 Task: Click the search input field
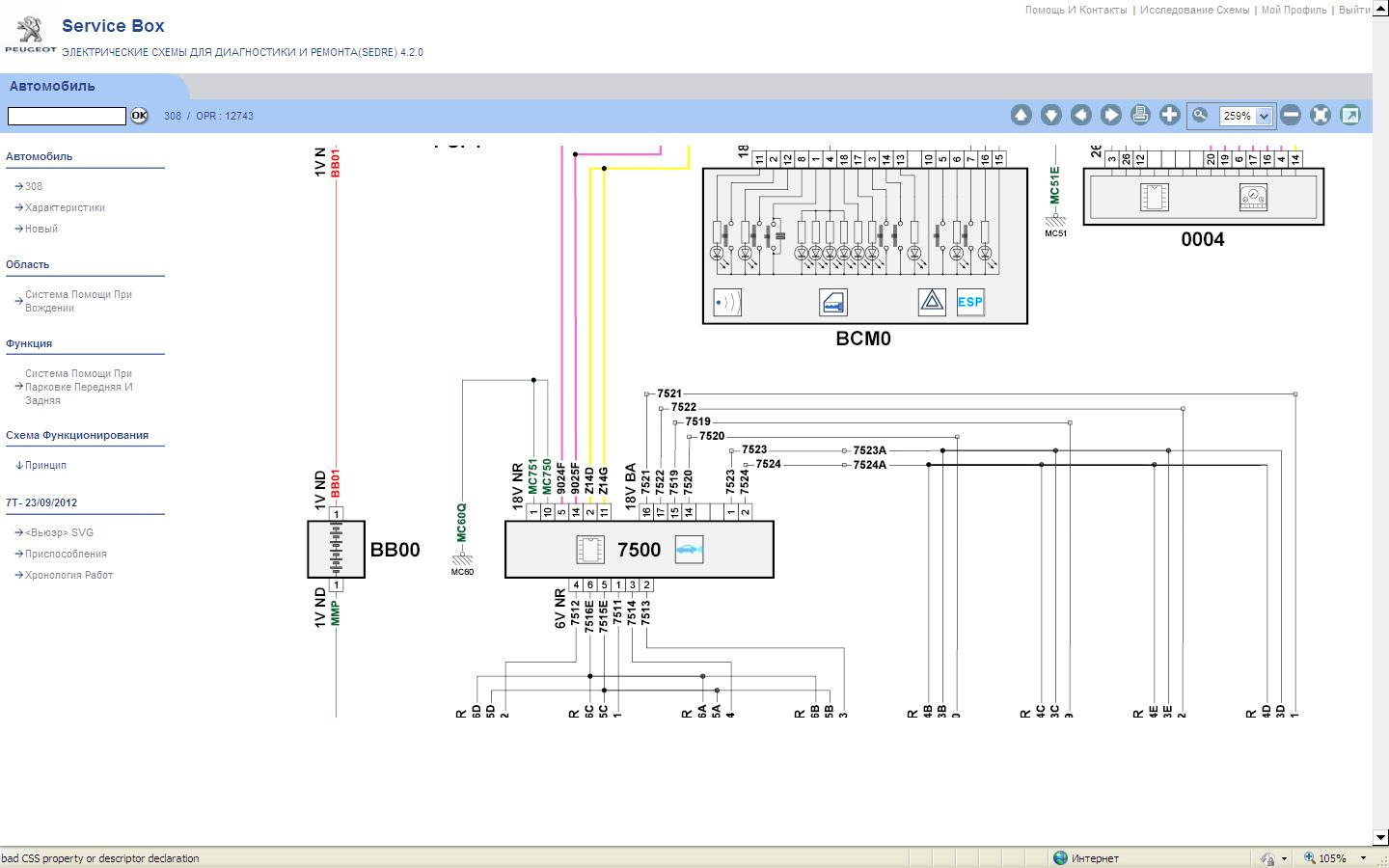click(x=67, y=116)
